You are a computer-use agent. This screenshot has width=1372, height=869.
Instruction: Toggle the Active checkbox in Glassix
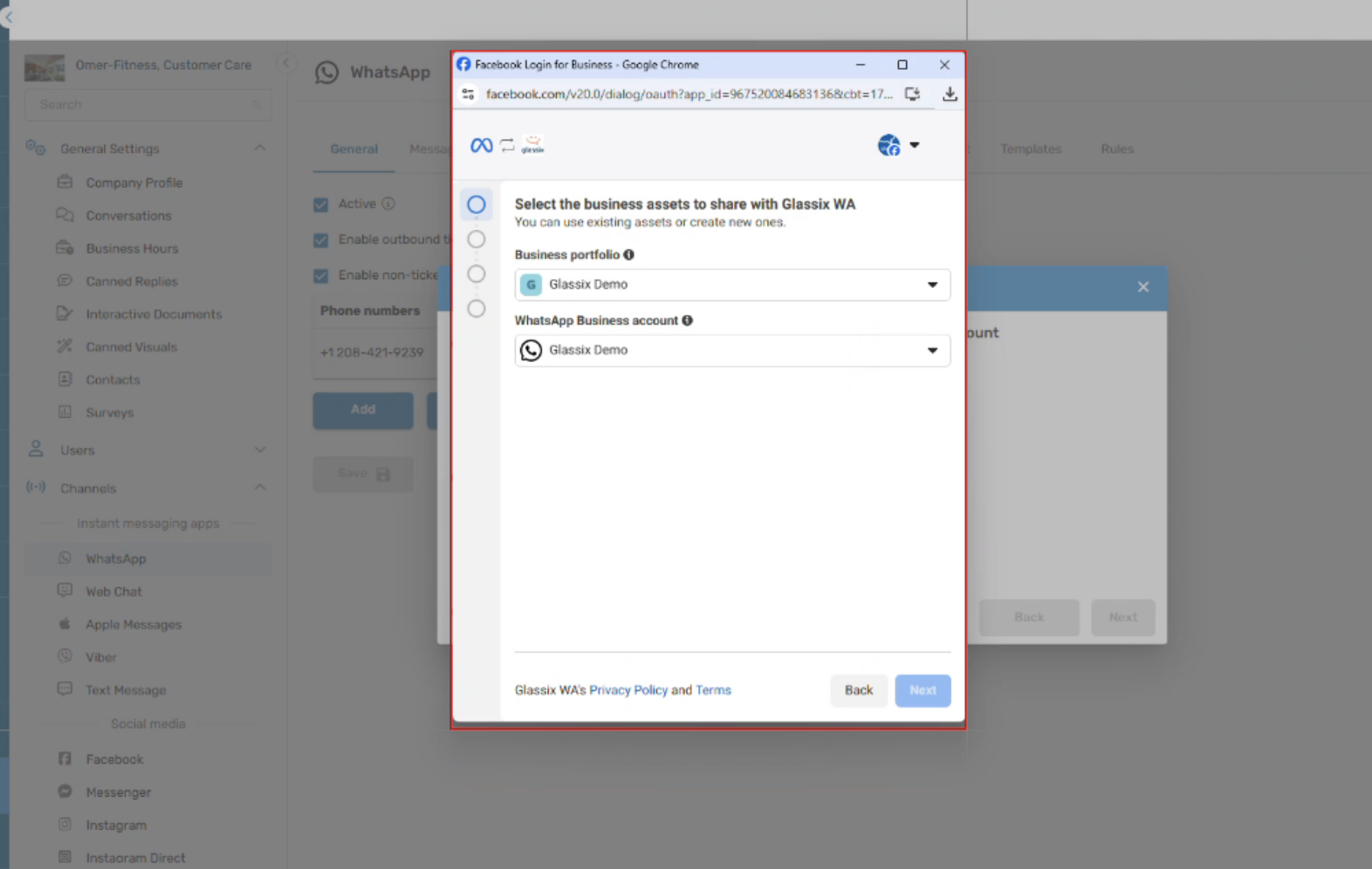pyautogui.click(x=321, y=204)
